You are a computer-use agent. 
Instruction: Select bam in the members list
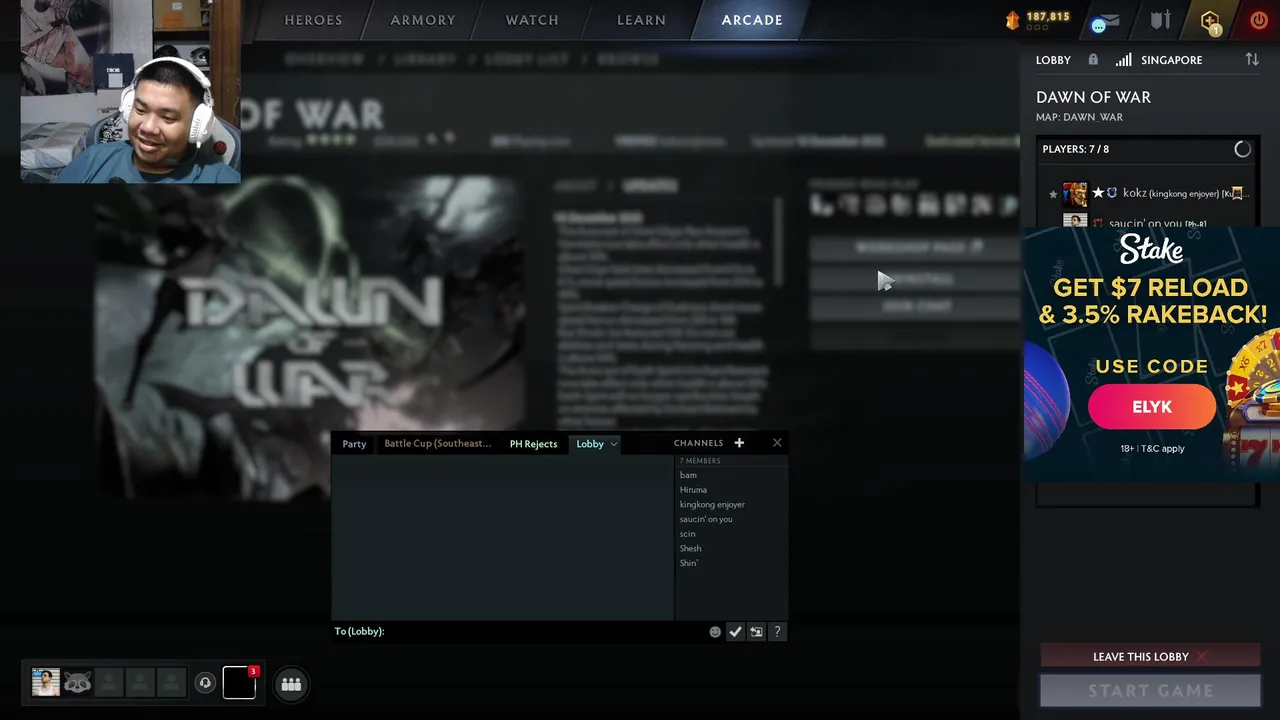click(x=688, y=475)
